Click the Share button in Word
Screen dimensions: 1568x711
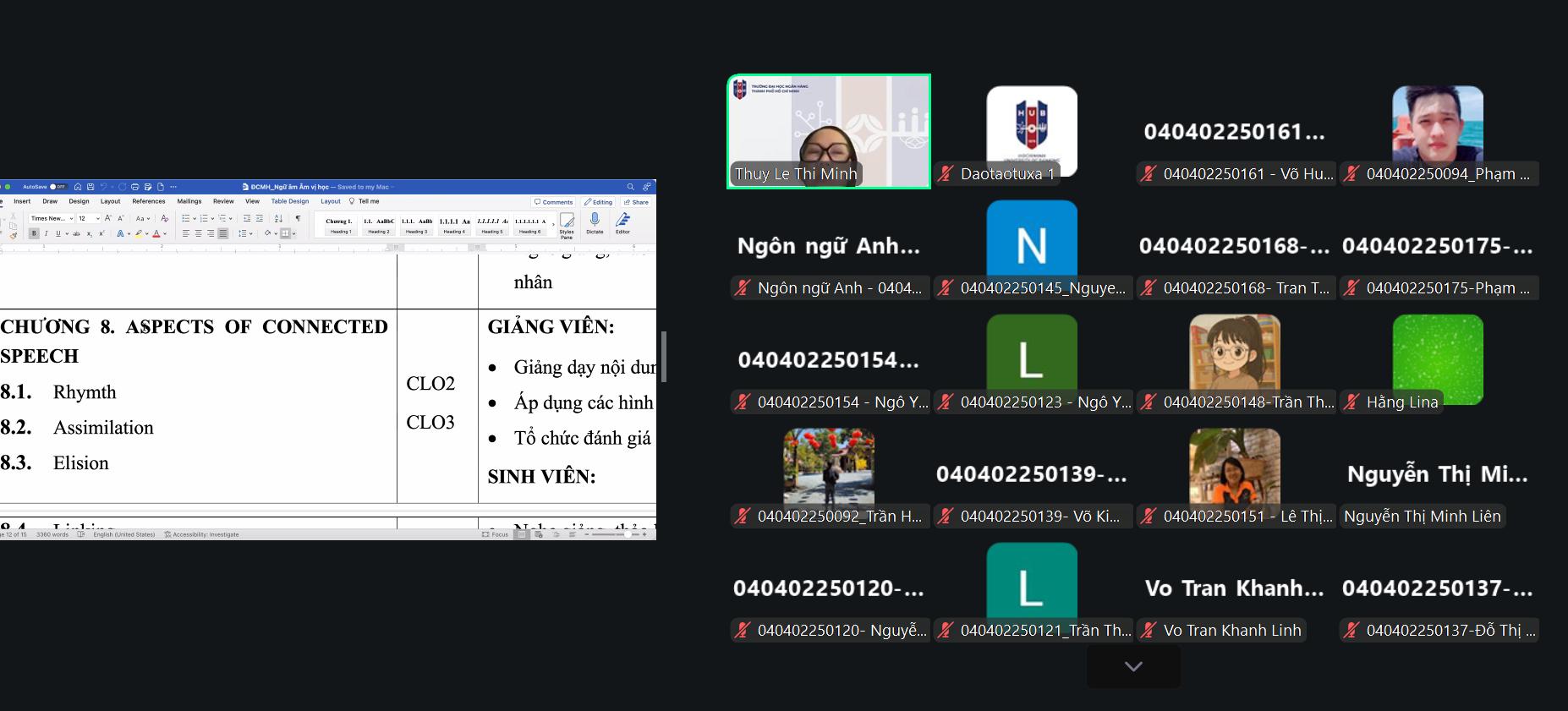[x=636, y=202]
